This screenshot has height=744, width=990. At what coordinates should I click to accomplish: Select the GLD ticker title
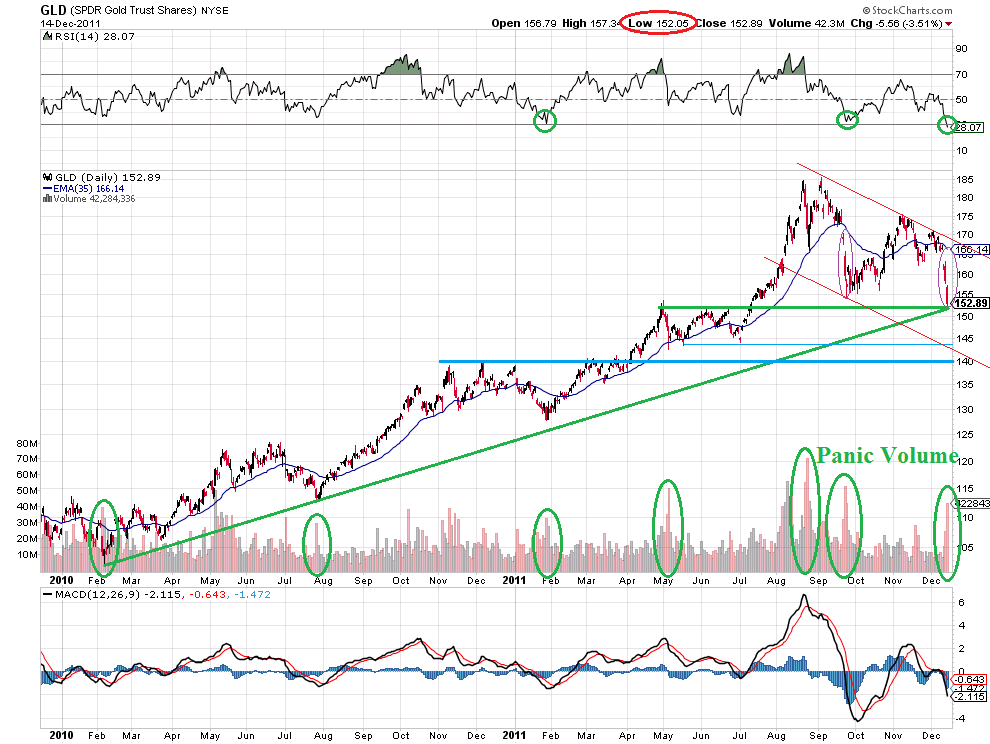(x=51, y=10)
